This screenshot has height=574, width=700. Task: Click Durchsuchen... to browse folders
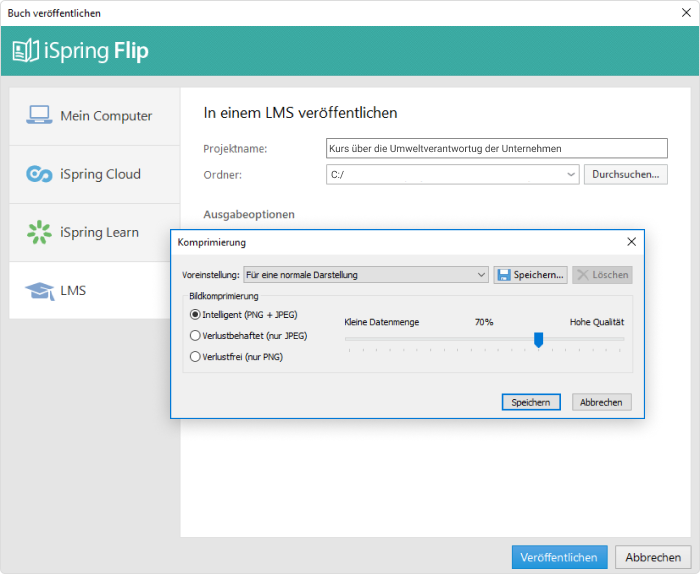[x=625, y=175]
